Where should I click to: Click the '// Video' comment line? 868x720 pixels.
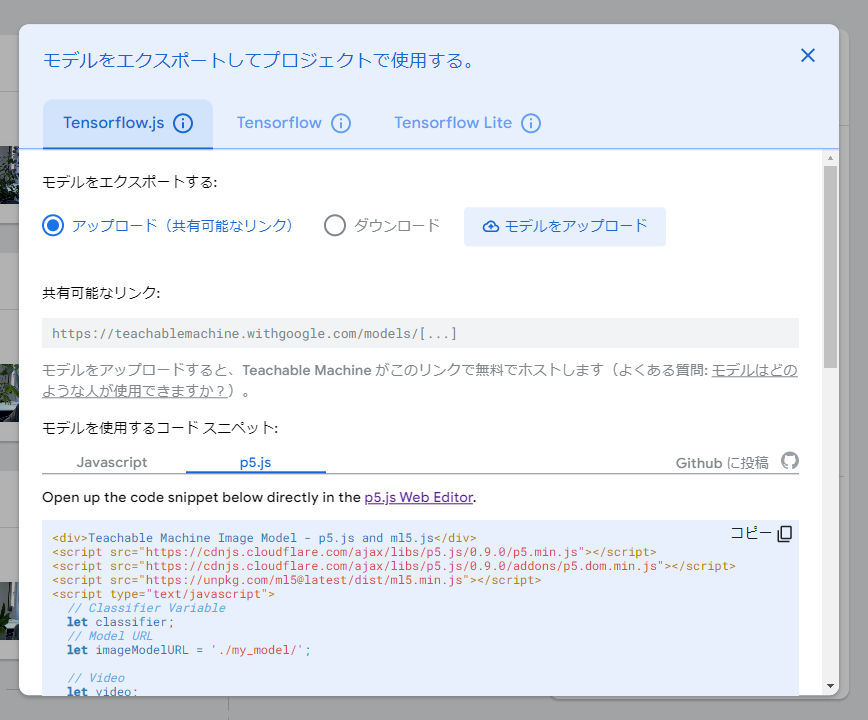pyautogui.click(x=96, y=678)
